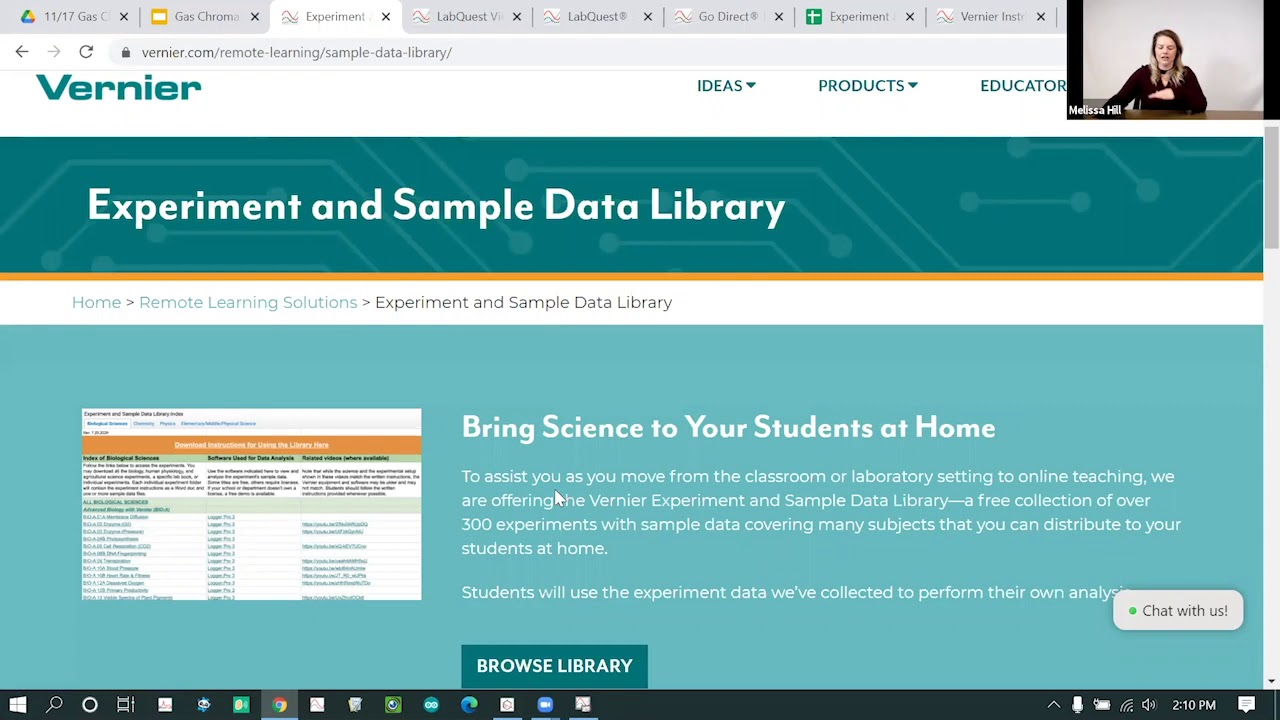This screenshot has width=1280, height=720.
Task: Check battery status in system tray
Action: pos(1101,705)
